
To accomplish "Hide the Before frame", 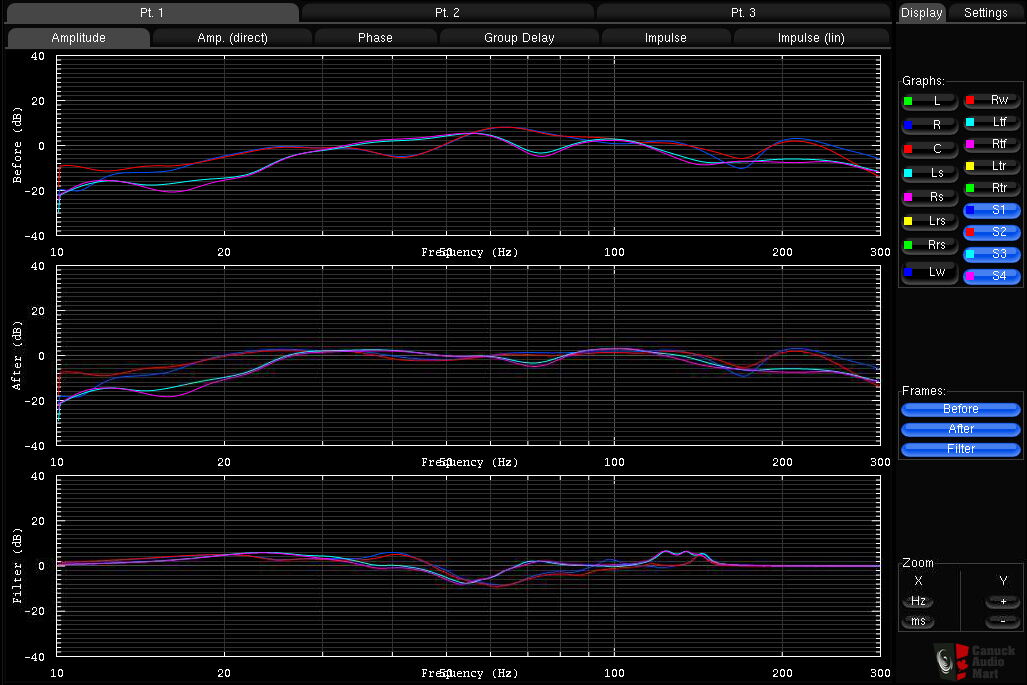I will (x=960, y=409).
